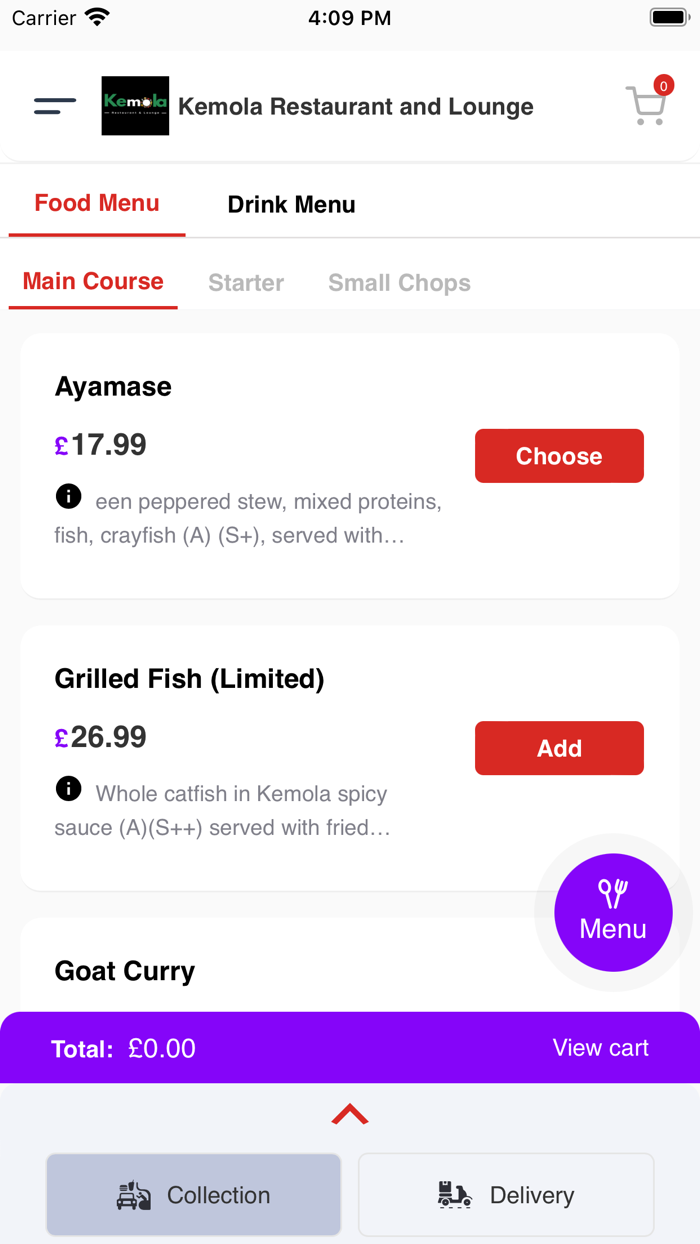Switch to the Drink Menu tab
Image resolution: width=700 pixels, height=1244 pixels.
(x=291, y=204)
